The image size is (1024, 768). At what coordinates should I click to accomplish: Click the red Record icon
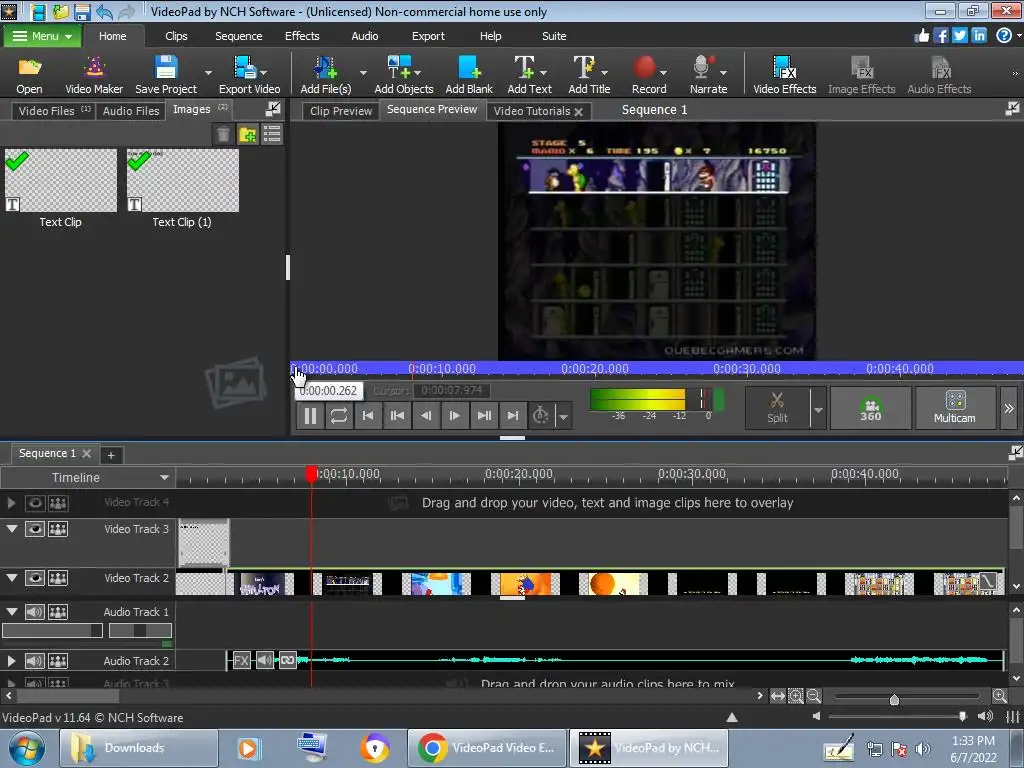click(x=645, y=67)
